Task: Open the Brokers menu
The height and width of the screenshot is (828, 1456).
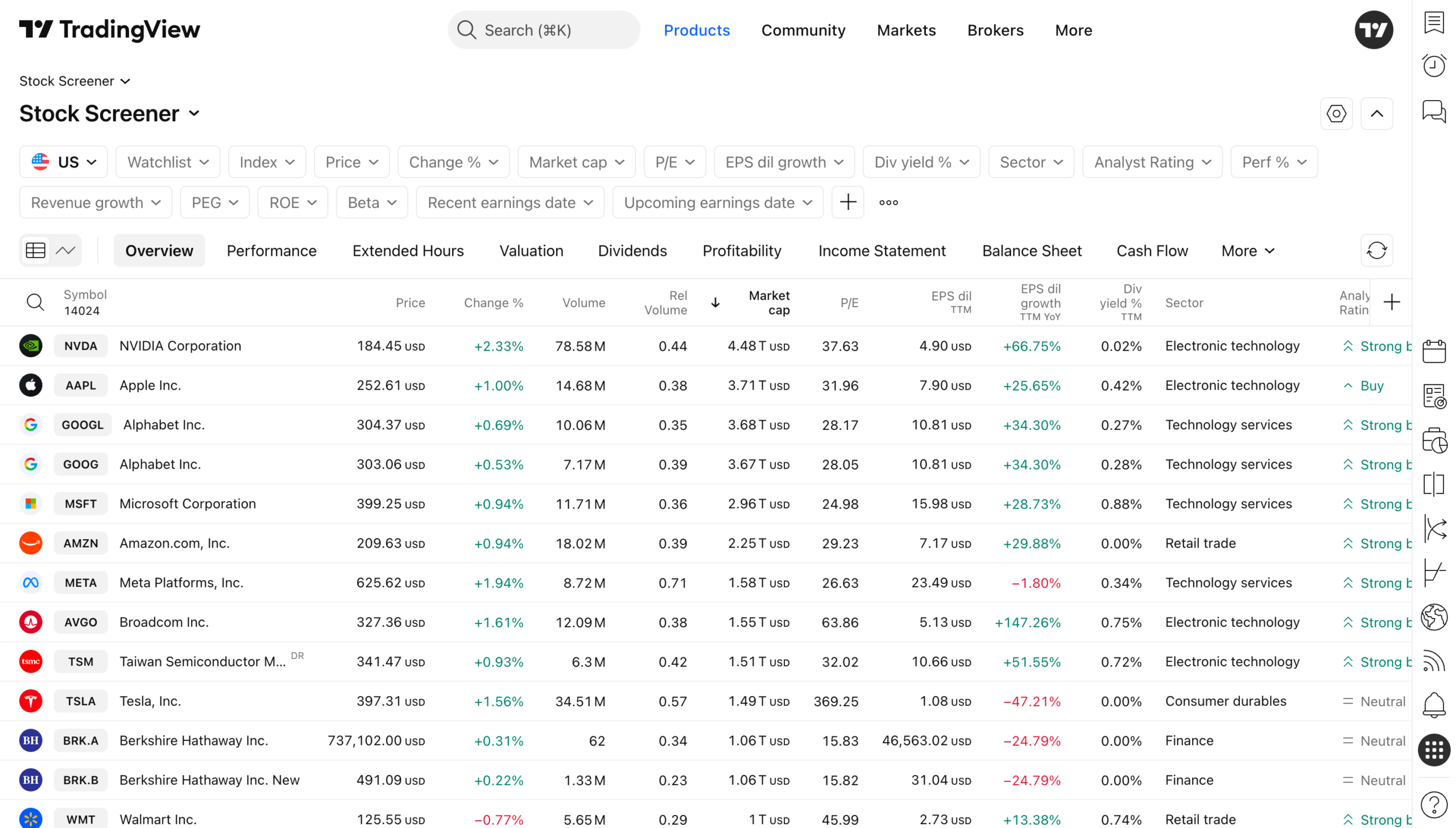Action: [x=995, y=30]
